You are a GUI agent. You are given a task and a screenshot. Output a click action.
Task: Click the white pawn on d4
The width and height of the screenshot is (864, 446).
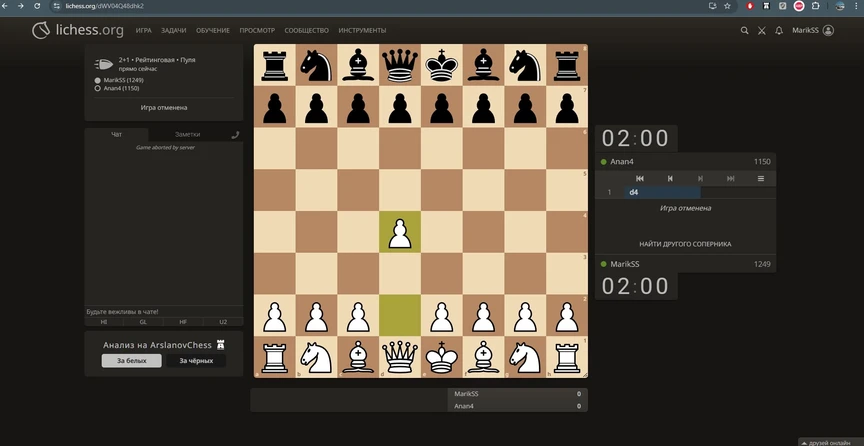pyautogui.click(x=400, y=233)
